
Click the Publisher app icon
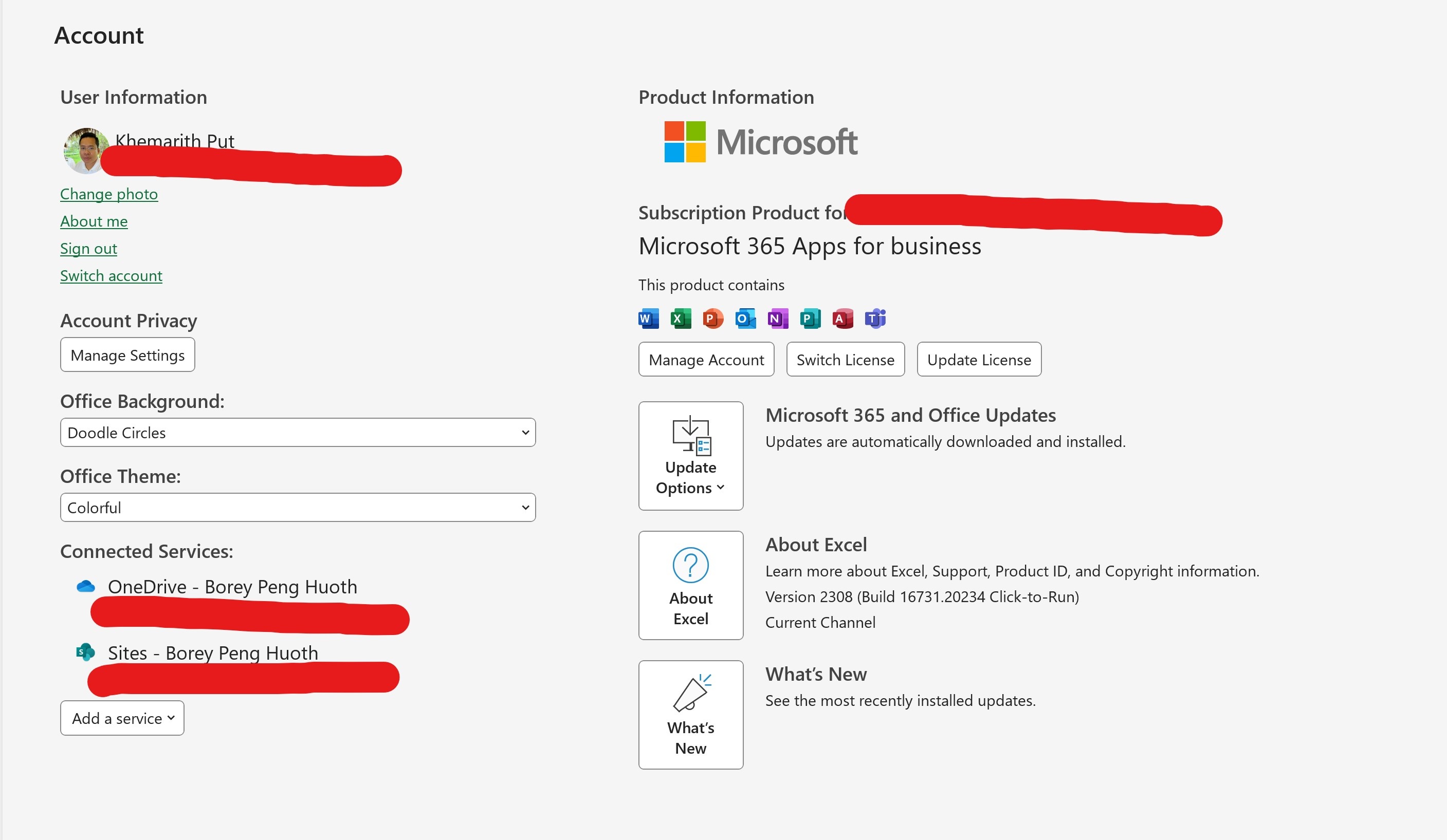pos(810,319)
